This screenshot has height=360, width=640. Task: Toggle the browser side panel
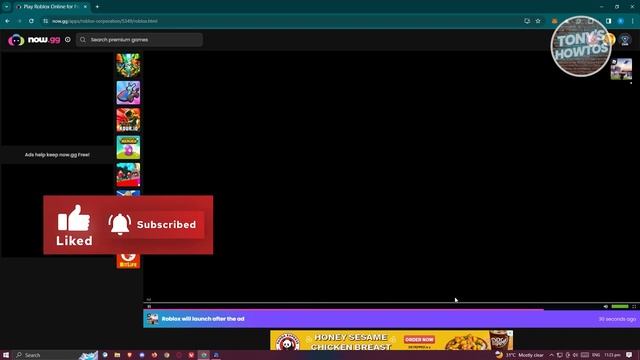point(609,21)
